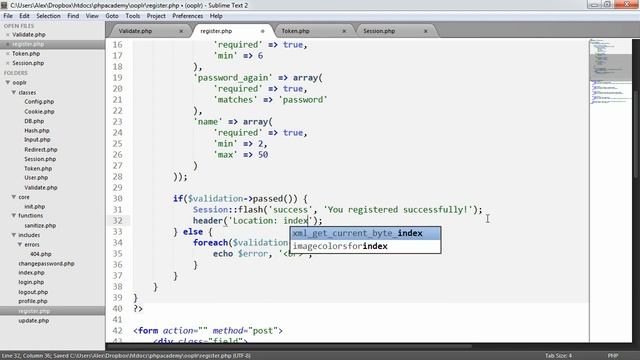Open the Edit menu
Image resolution: width=640 pixels, height=360 pixels.
[24, 16]
